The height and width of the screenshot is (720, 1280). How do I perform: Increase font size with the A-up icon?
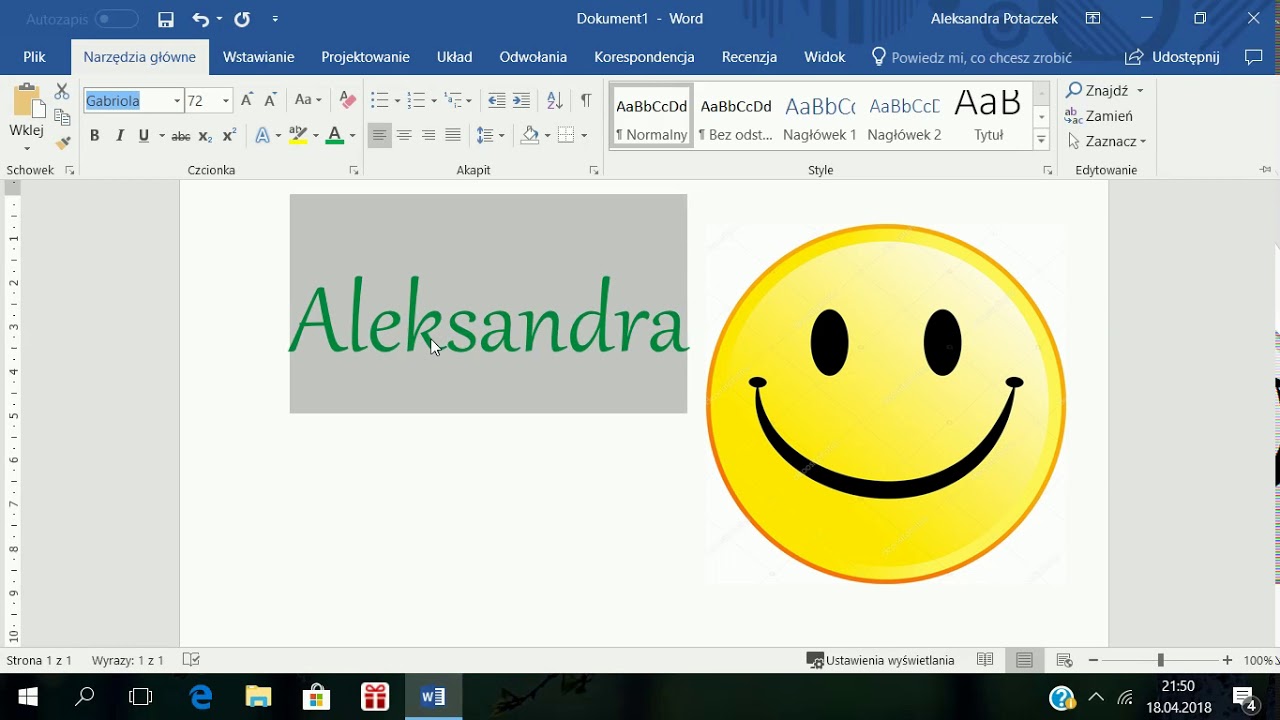(247, 100)
